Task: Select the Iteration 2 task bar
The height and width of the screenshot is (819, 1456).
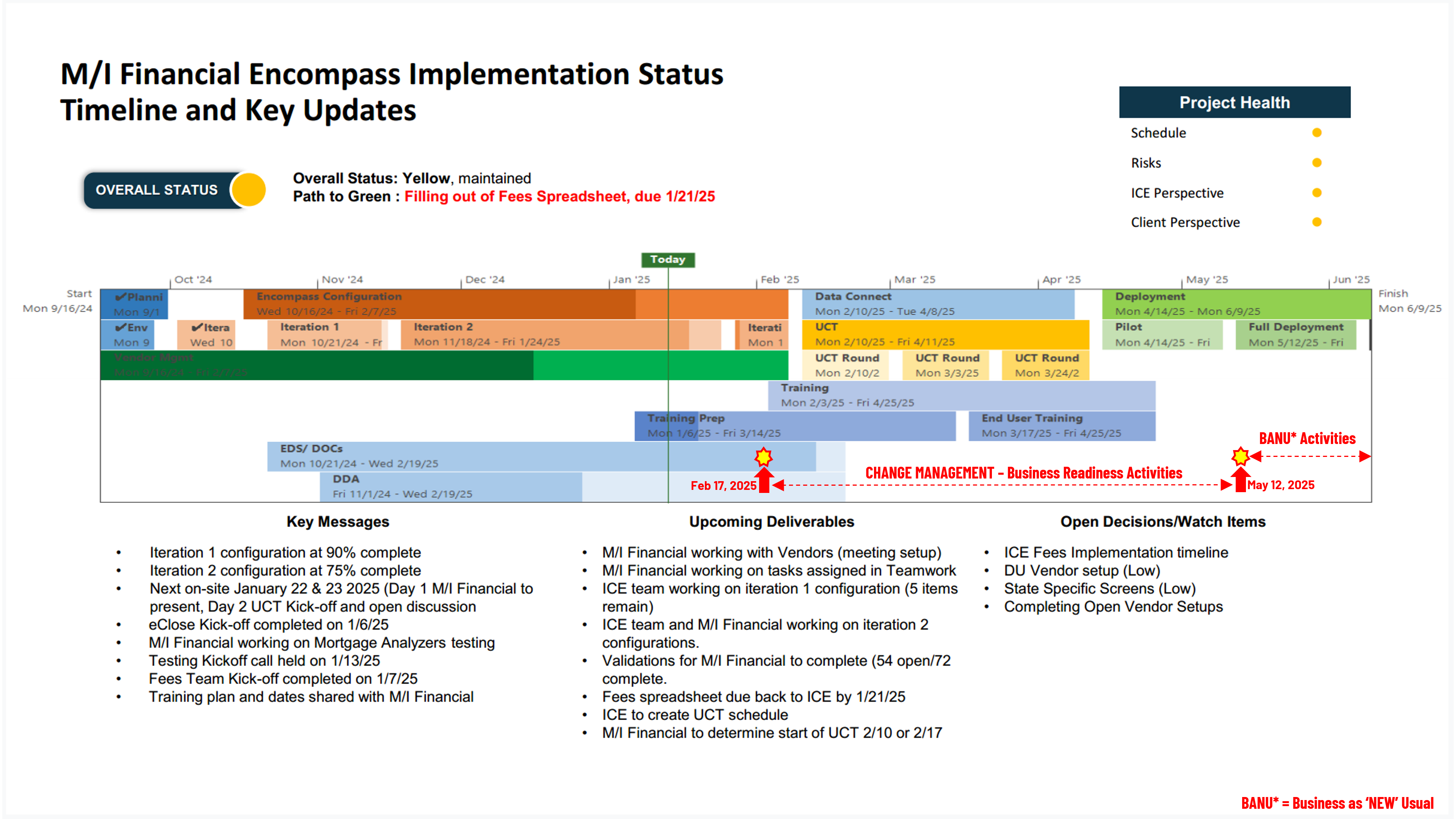Action: tap(561, 334)
